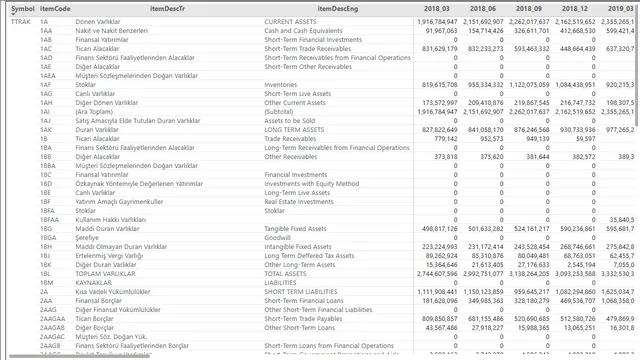Image resolution: width=640 pixels, height=360 pixels.
Task: Select the 'Intangible Fixed Assets' cell
Action: pyautogui.click(x=298, y=247)
